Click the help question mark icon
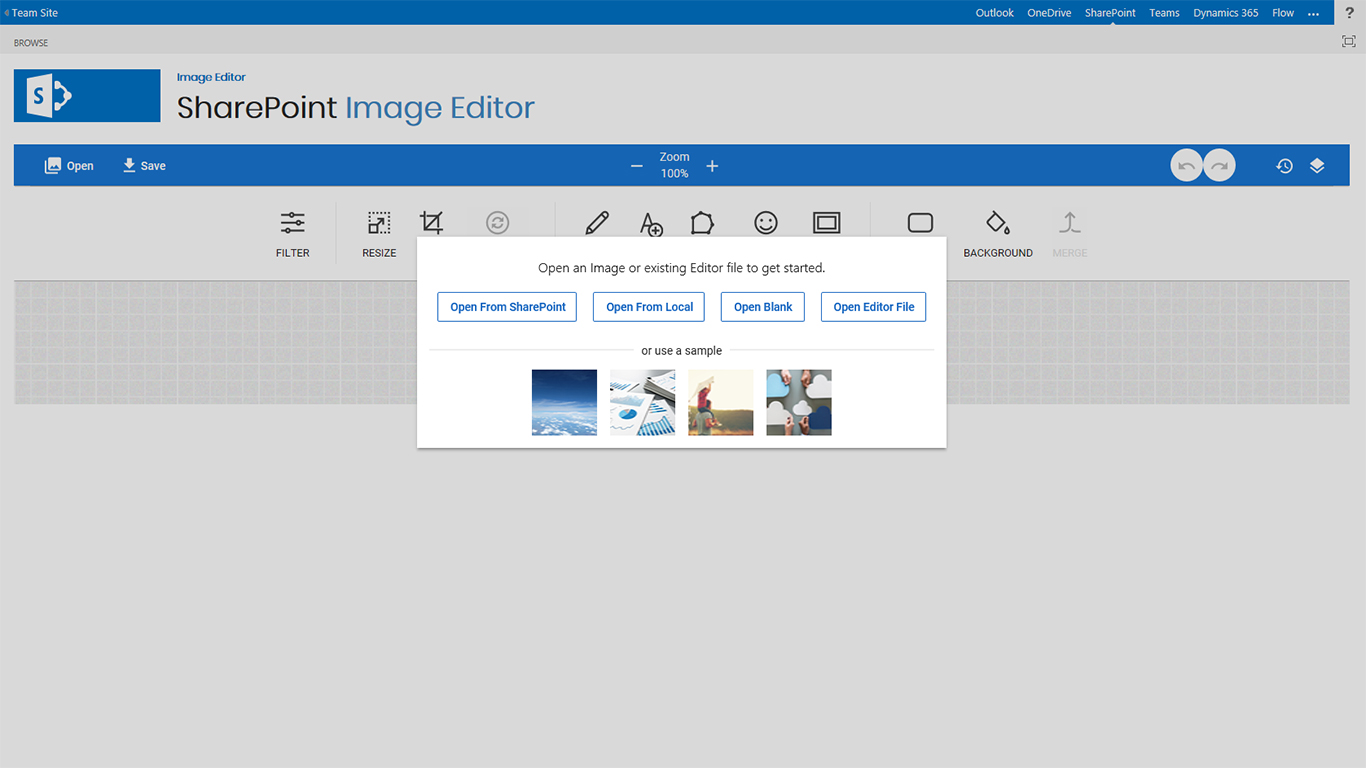 1350,13
